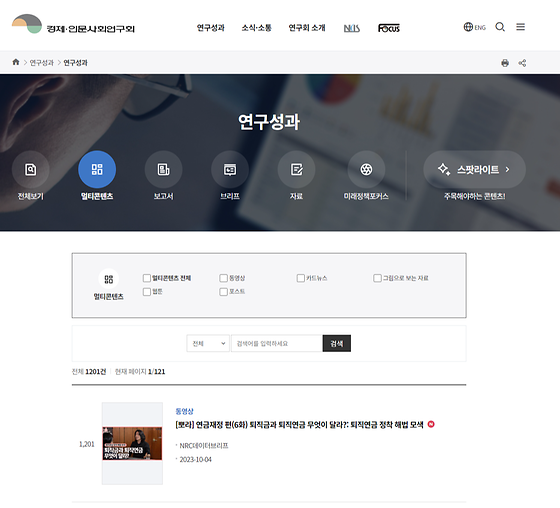
Task: Click the bold 연구성과 current breadcrumb
Action: [x=75, y=63]
